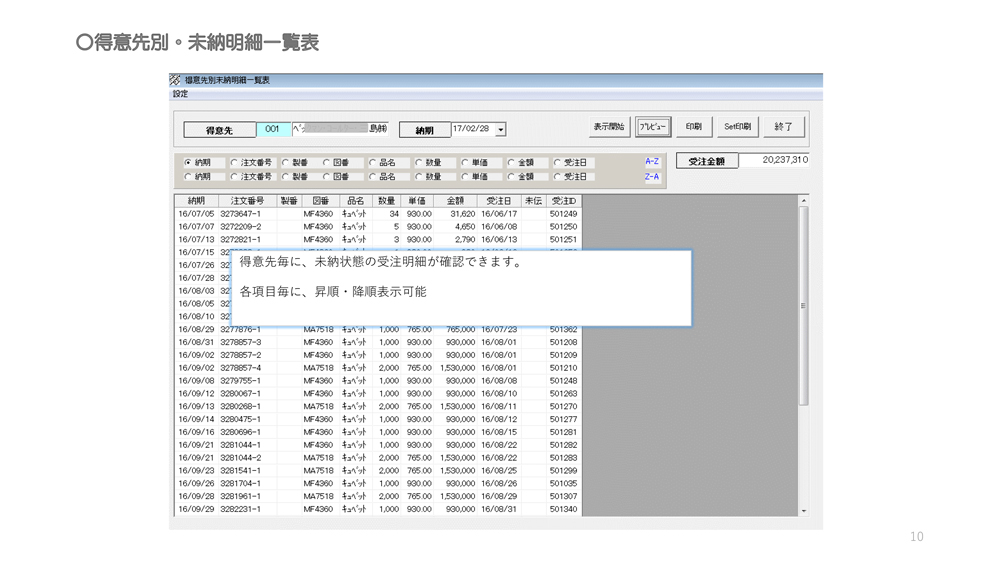The width and height of the screenshot is (1000, 563).
Task: Select the 受注日 radio in the A-Z row
Action: click(x=557, y=163)
